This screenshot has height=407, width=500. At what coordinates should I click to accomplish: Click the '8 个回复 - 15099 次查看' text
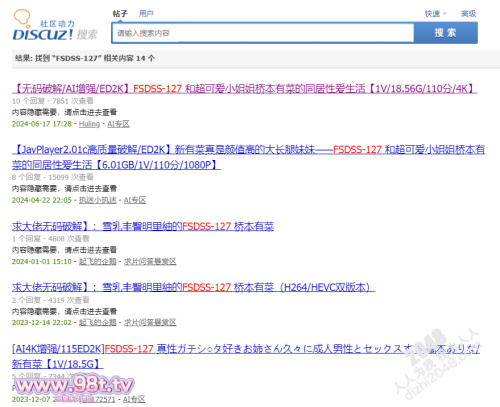point(53,177)
